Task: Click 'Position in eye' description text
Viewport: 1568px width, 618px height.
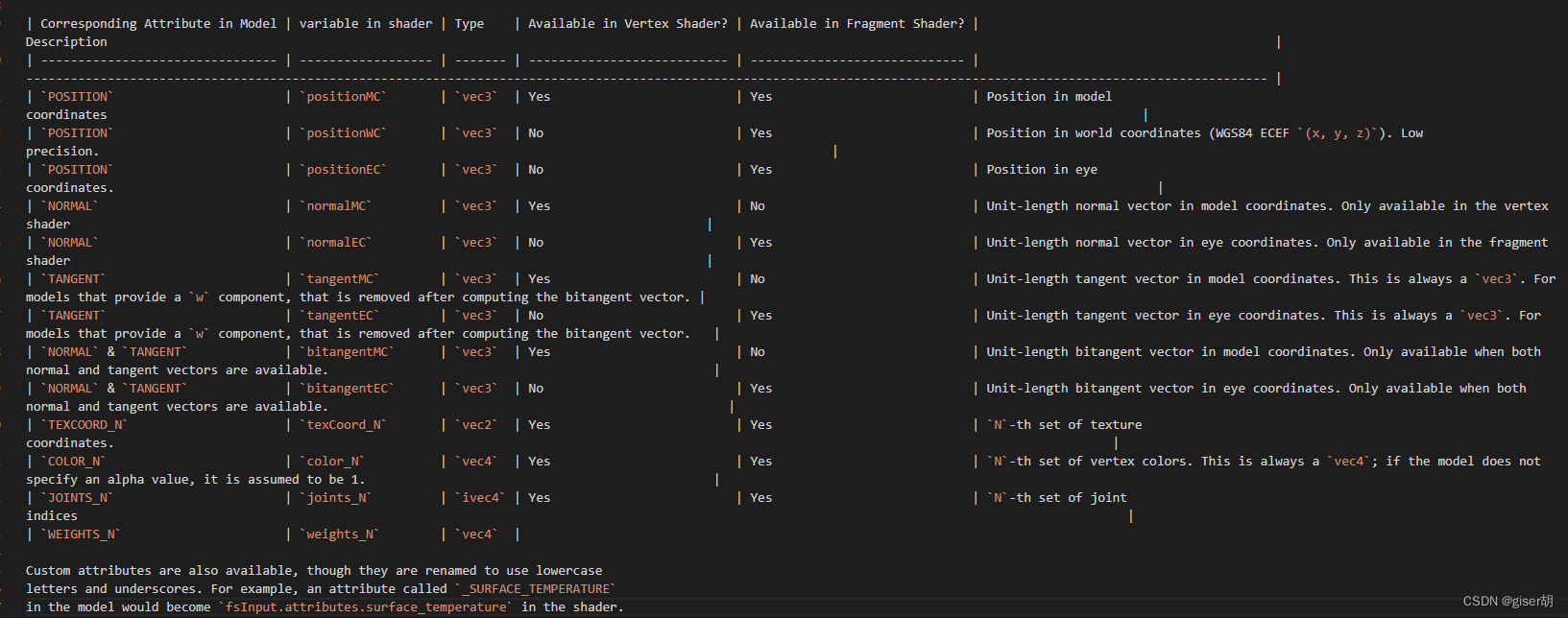Action: 1042,169
